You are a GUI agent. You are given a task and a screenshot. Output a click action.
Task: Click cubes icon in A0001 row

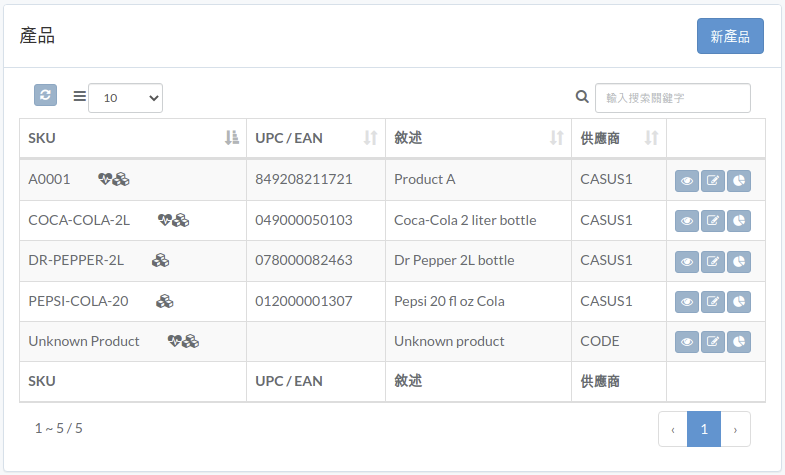(121, 179)
